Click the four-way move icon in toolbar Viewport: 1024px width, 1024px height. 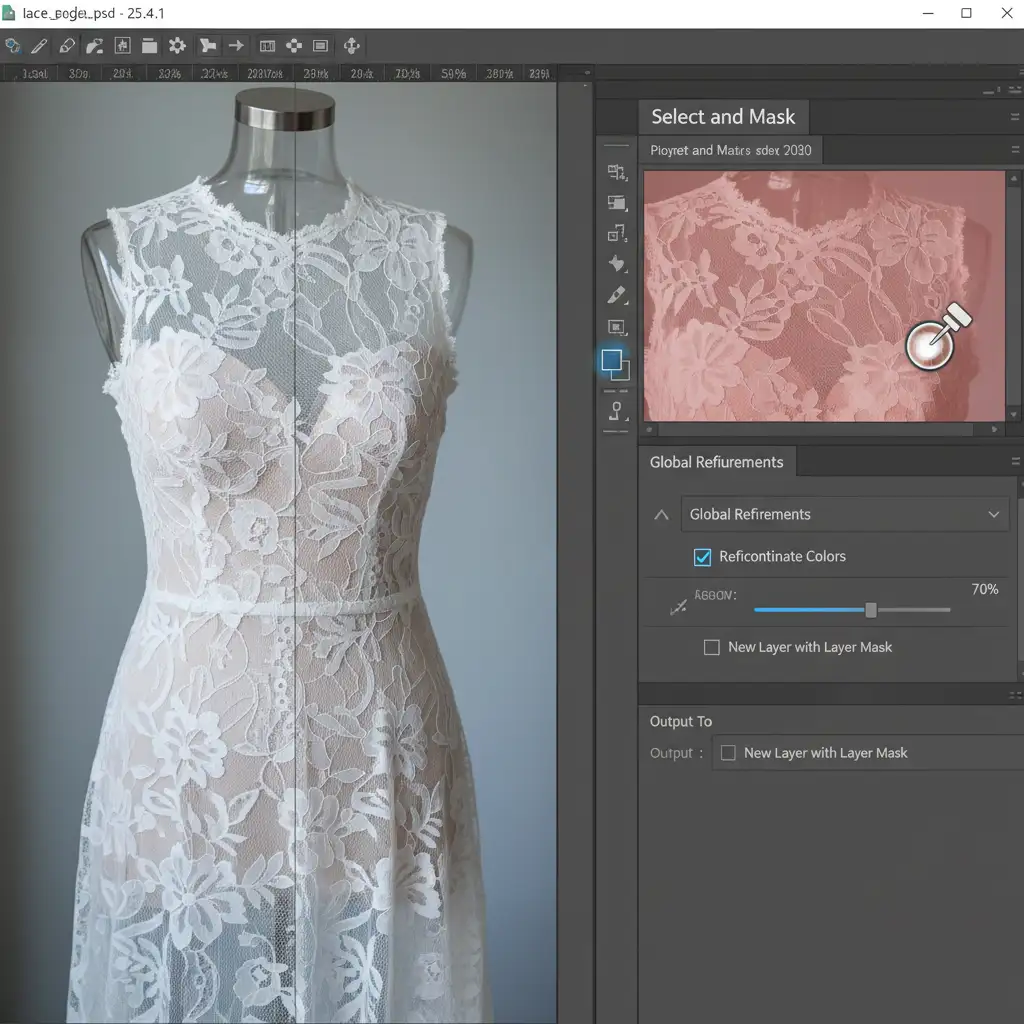[351, 46]
